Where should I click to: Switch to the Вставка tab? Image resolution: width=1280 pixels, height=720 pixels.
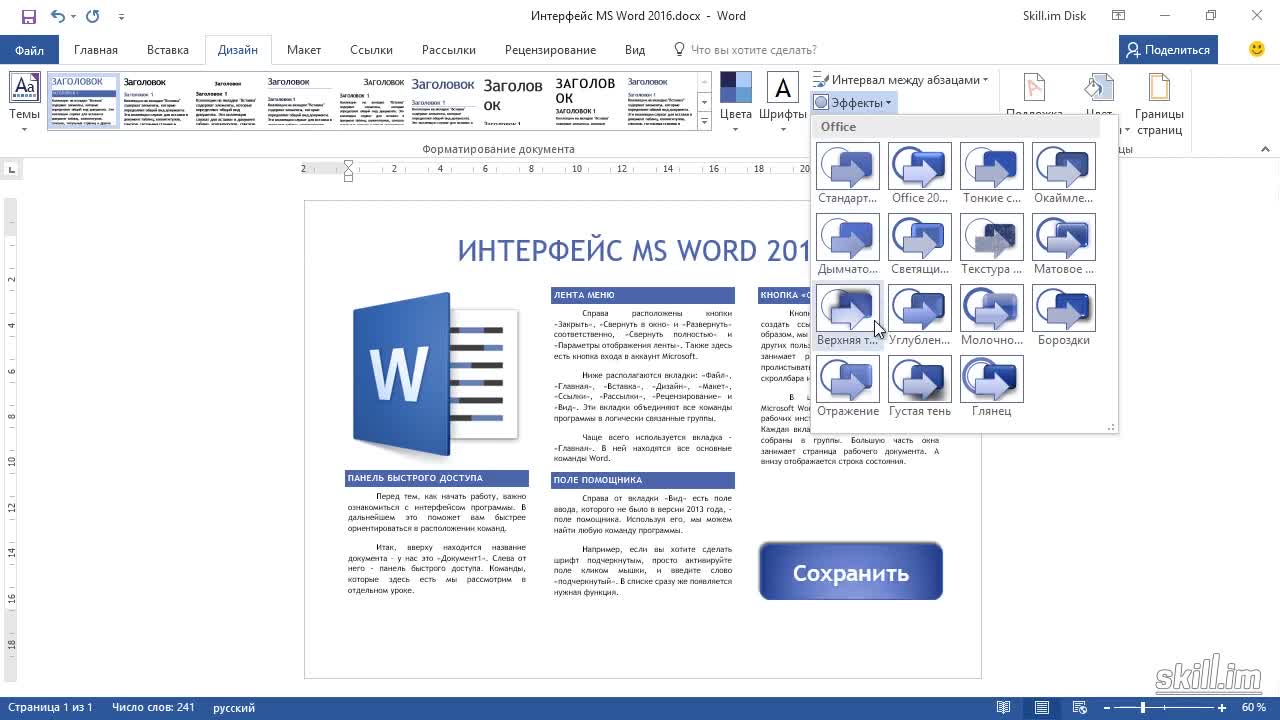coord(168,50)
